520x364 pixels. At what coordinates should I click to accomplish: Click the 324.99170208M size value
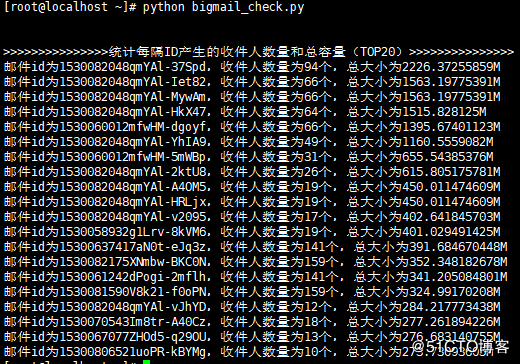point(455,292)
